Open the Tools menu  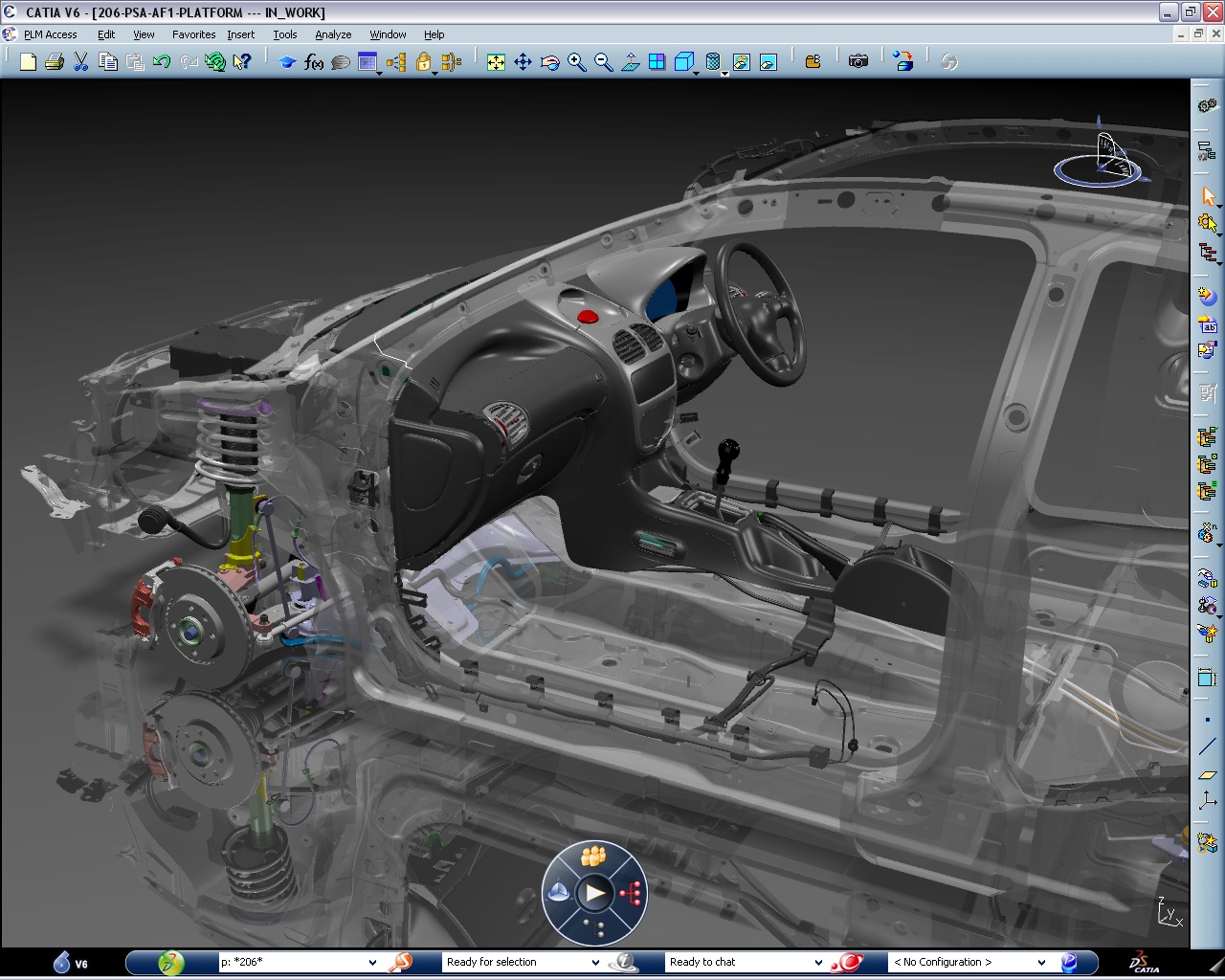[284, 34]
